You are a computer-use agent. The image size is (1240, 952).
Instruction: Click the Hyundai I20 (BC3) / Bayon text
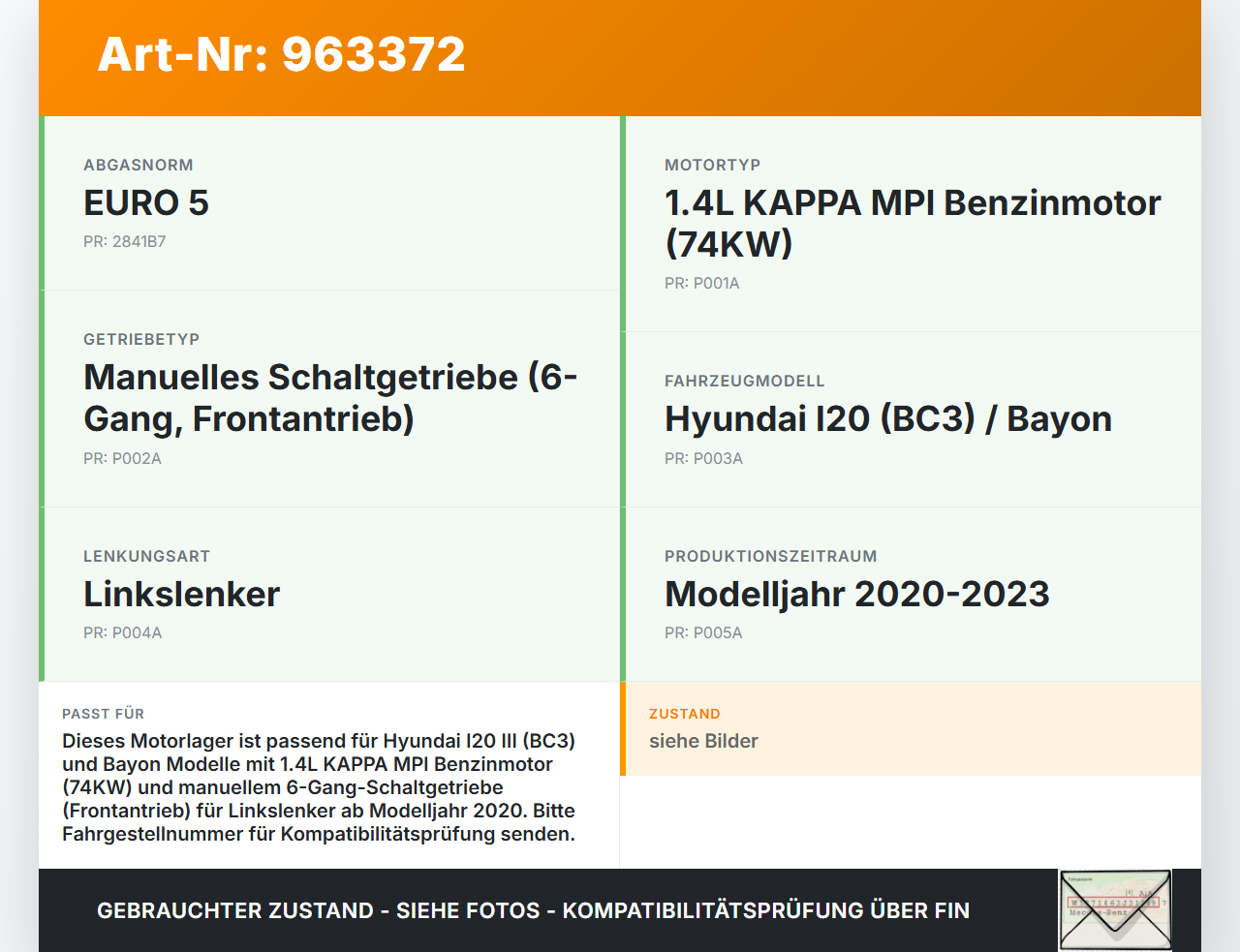coord(887,418)
